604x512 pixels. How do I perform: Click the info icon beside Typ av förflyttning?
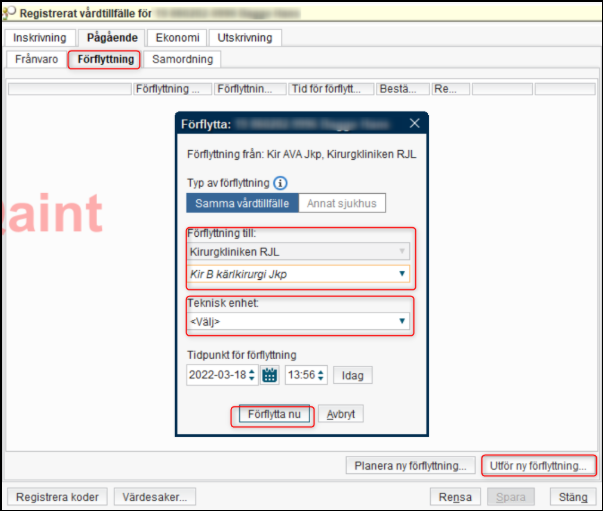coord(281,183)
